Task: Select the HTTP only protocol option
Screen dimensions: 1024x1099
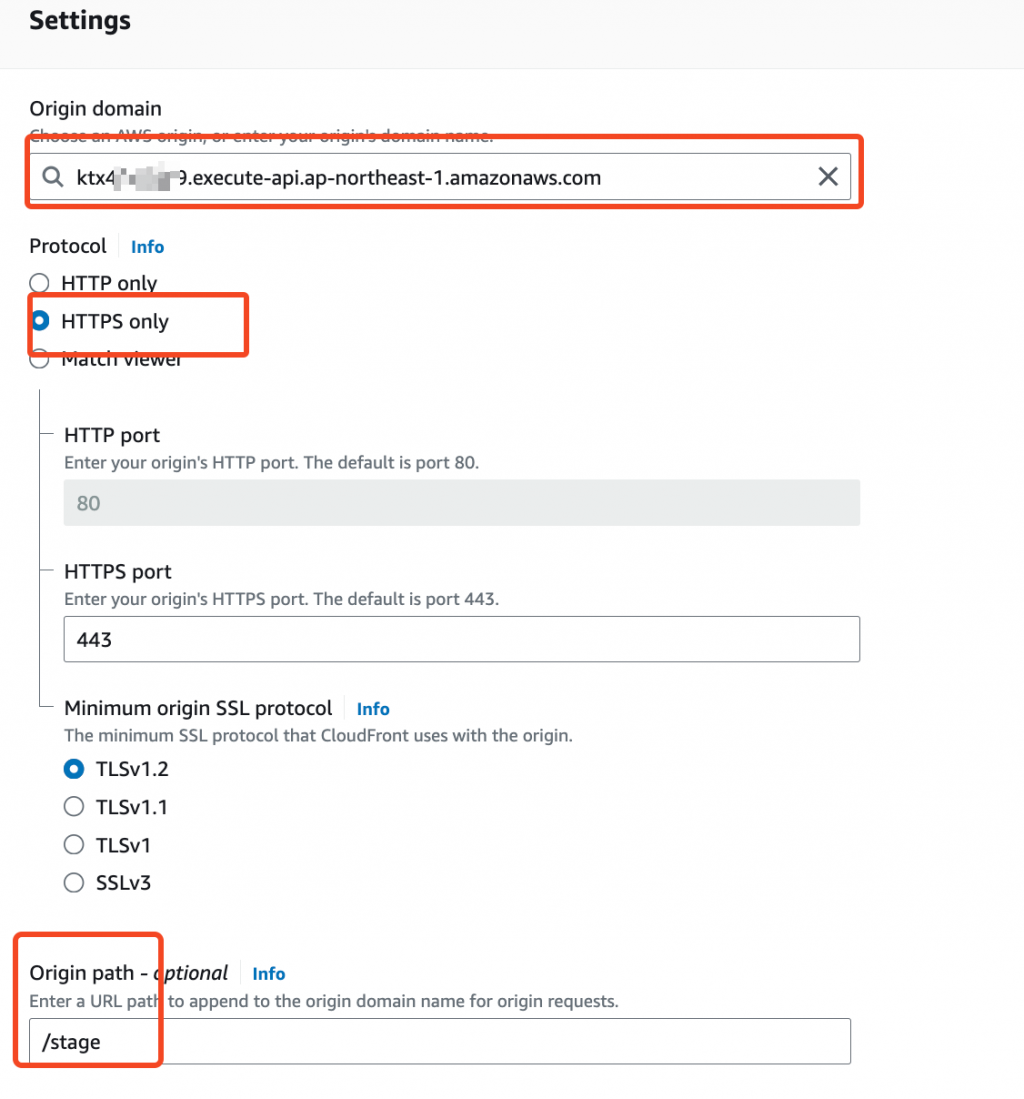Action: tap(40, 283)
